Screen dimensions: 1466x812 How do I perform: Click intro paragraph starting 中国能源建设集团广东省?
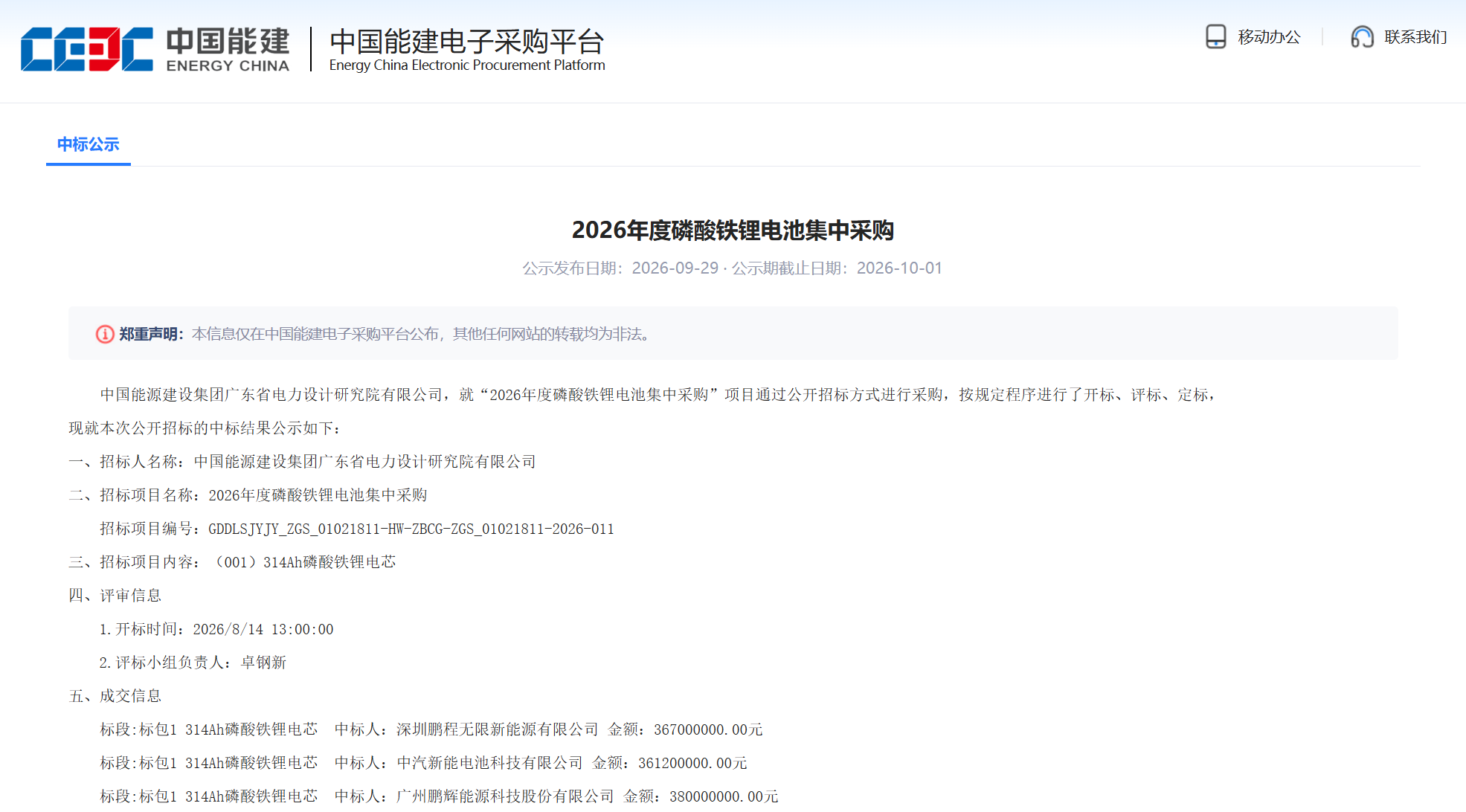pos(658,395)
